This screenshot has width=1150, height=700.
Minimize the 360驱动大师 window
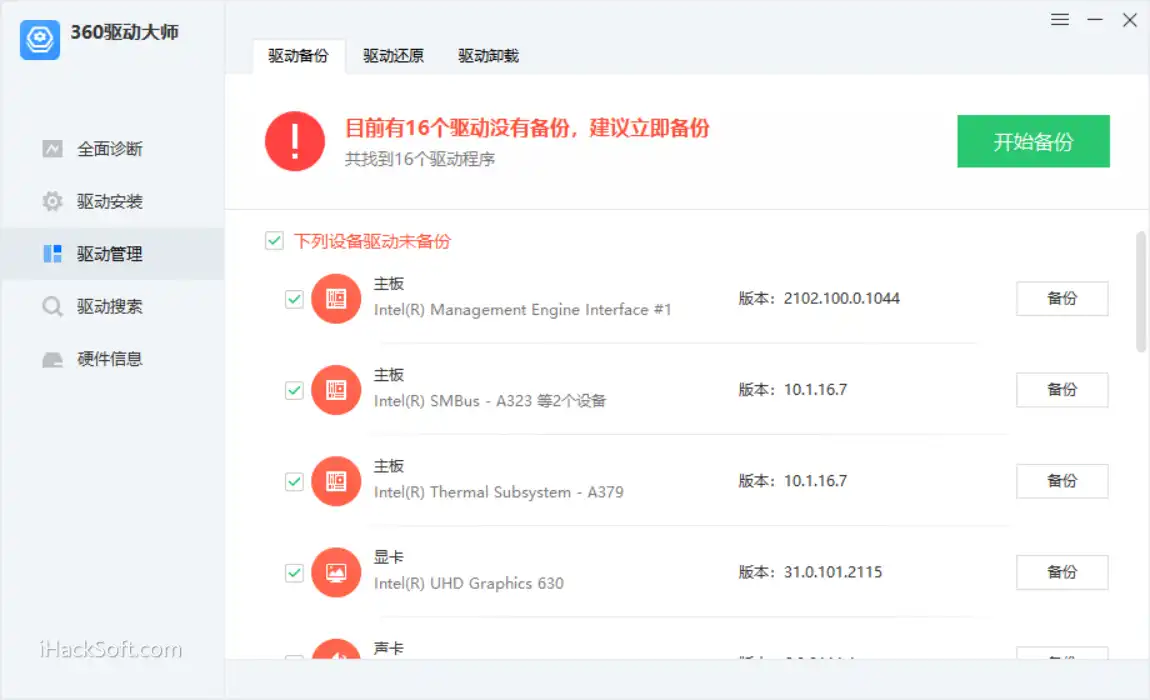[x=1094, y=20]
